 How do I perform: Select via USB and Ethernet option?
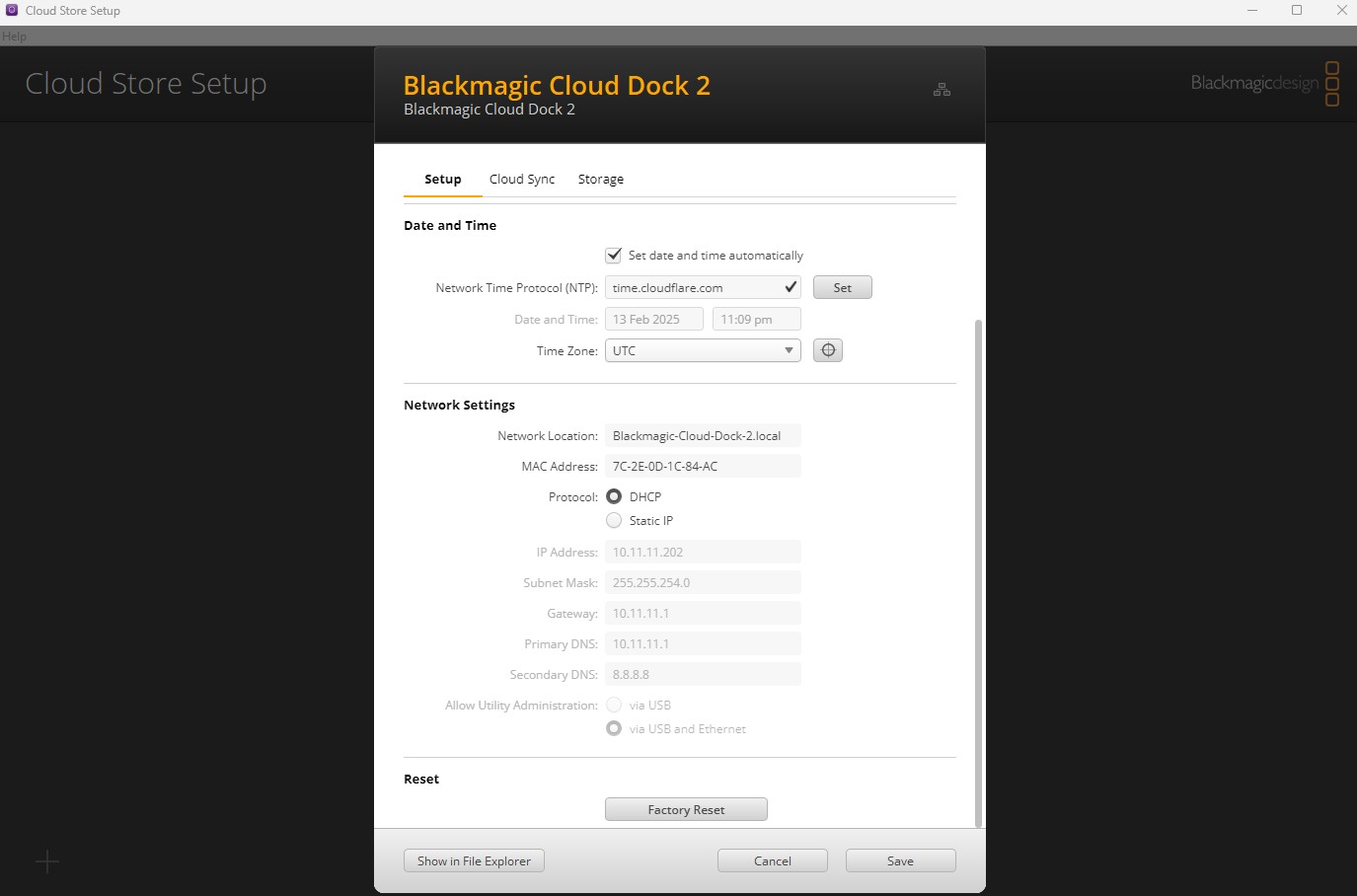[614, 728]
